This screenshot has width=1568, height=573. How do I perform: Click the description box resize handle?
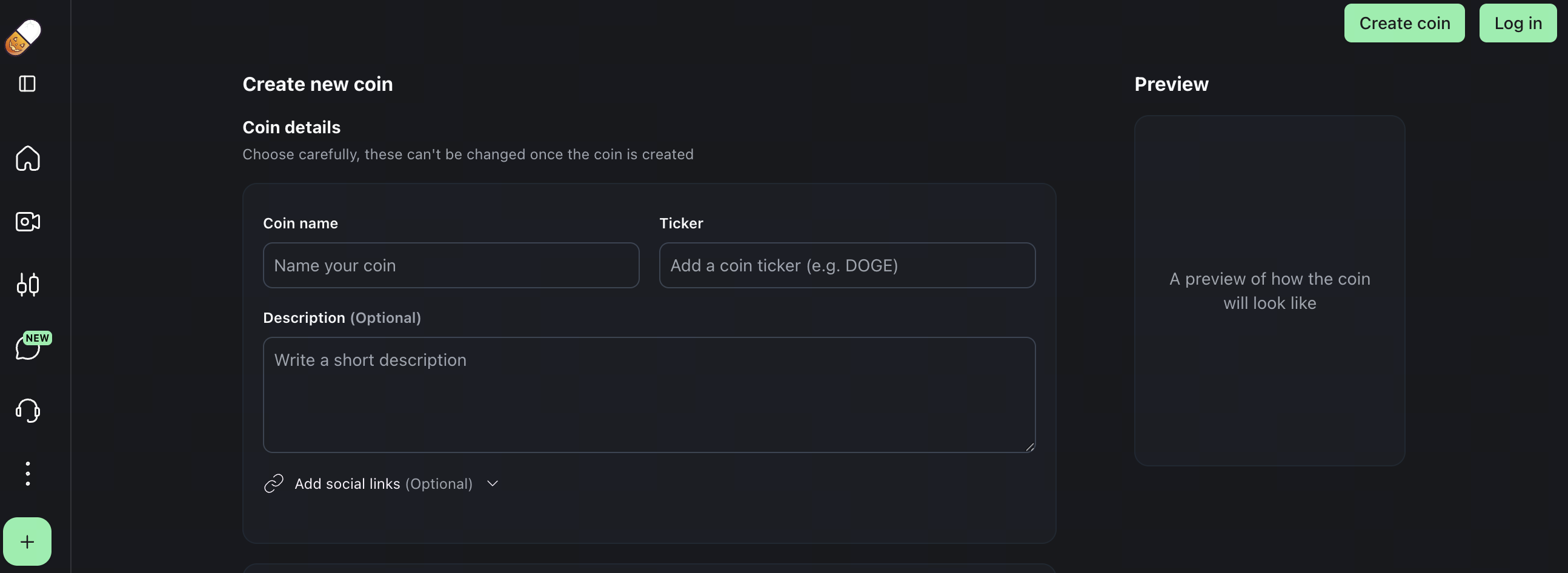(x=1029, y=447)
